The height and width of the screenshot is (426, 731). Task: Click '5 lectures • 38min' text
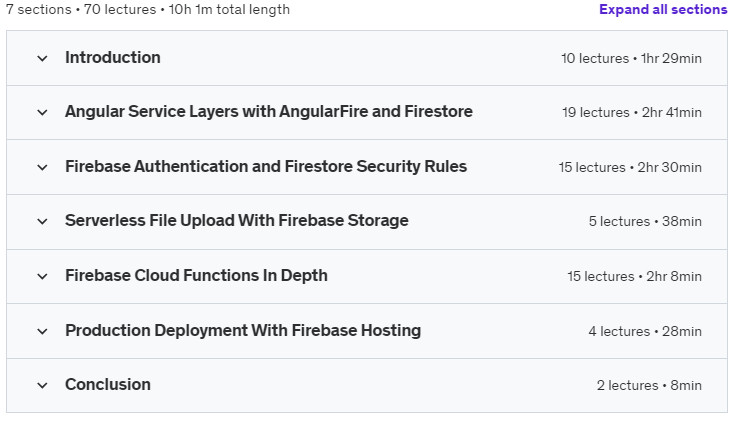pyautogui.click(x=645, y=221)
